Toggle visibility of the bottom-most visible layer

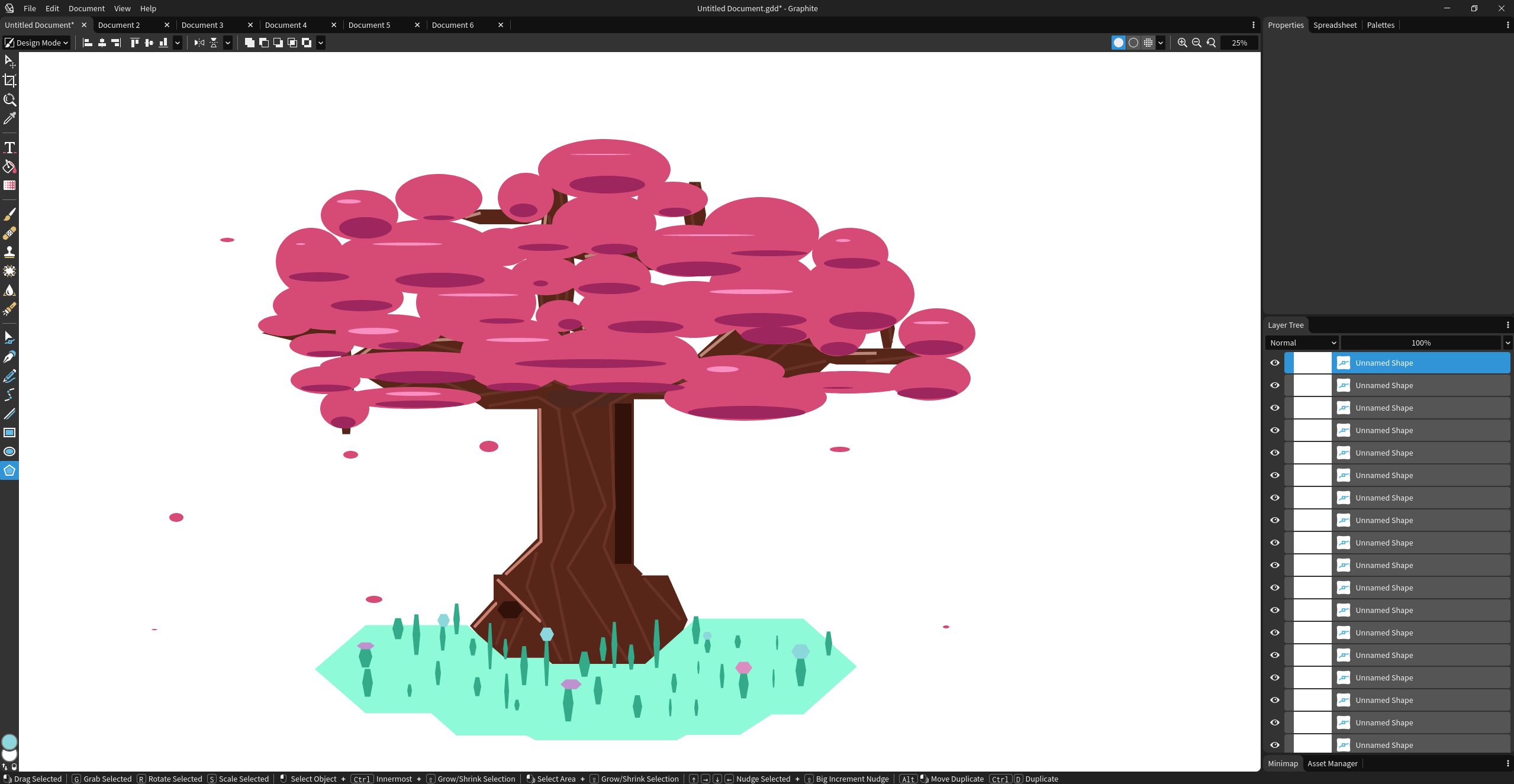tap(1275, 745)
